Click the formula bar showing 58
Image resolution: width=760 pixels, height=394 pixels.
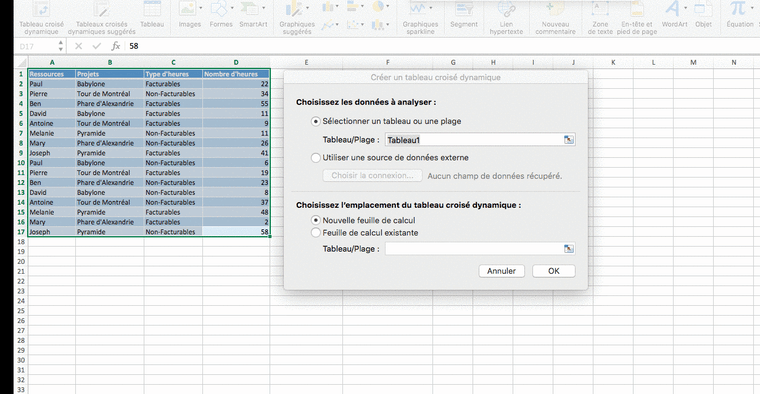pyautogui.click(x=441, y=46)
